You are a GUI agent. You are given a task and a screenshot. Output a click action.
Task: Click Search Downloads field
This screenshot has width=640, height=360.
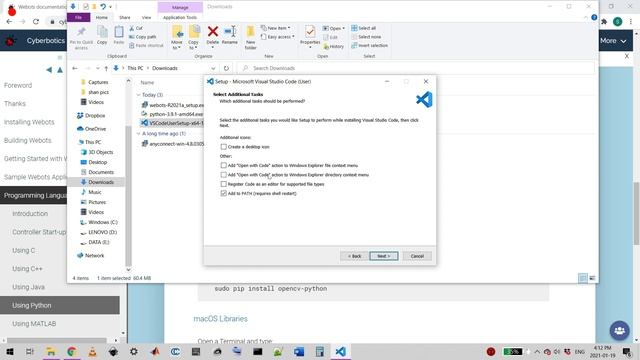416,68
